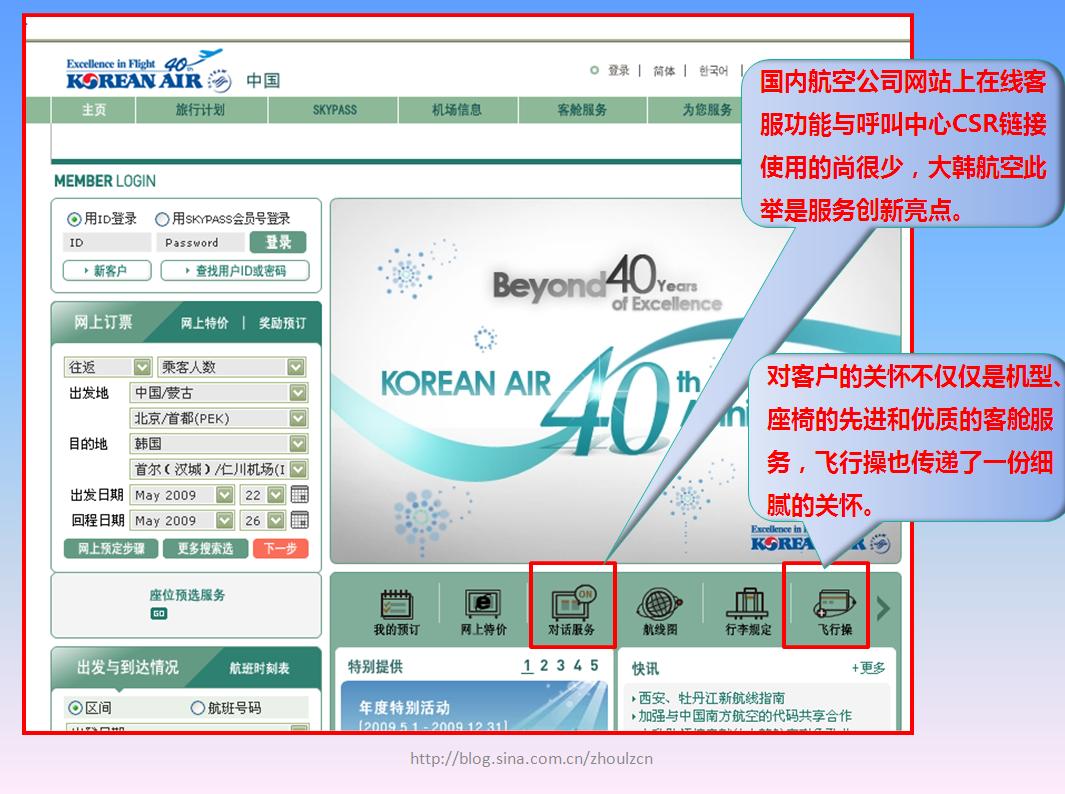Open calendar picker for 回程日期
The image size is (1065, 794).
tap(300, 520)
